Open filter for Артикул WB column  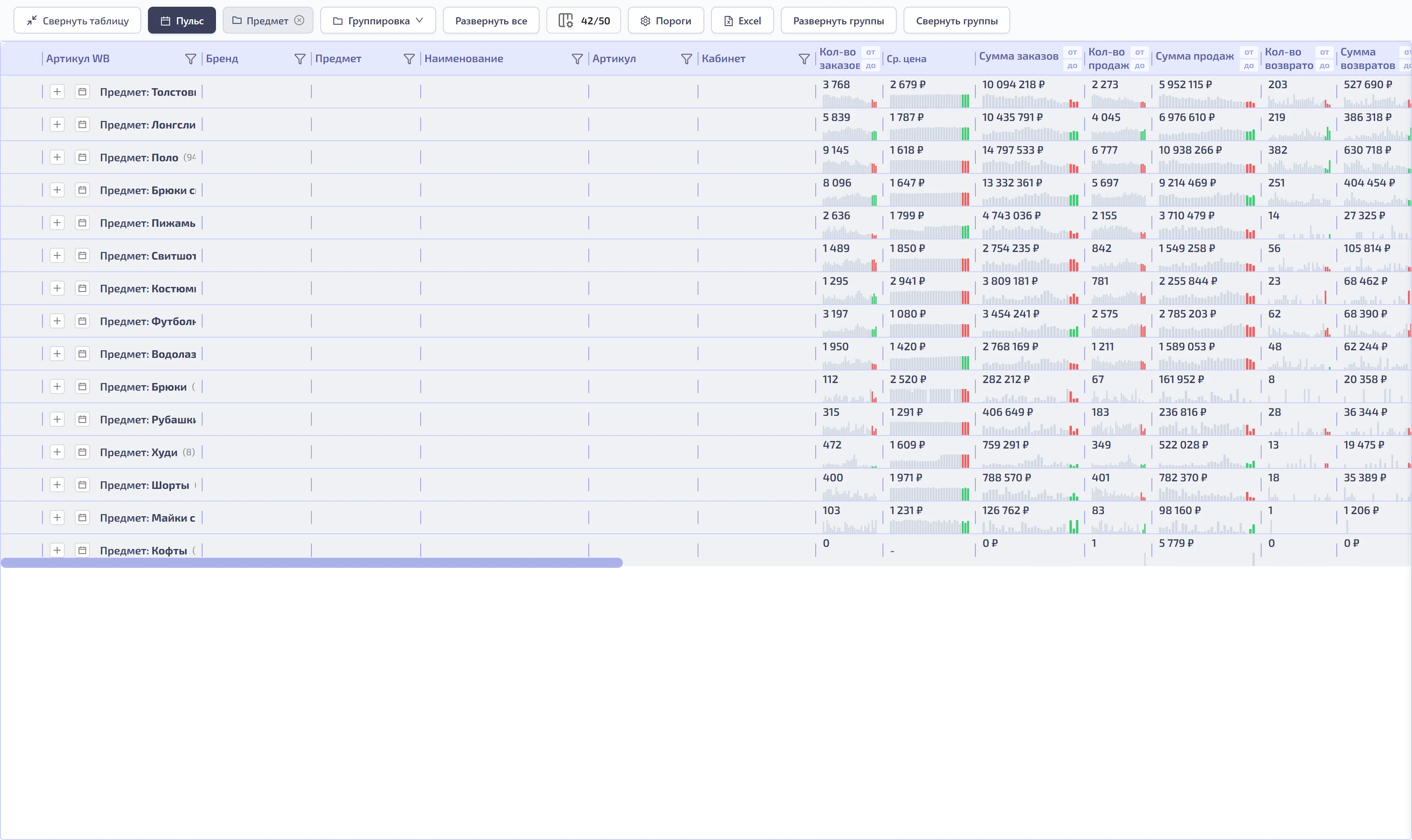[x=190, y=59]
